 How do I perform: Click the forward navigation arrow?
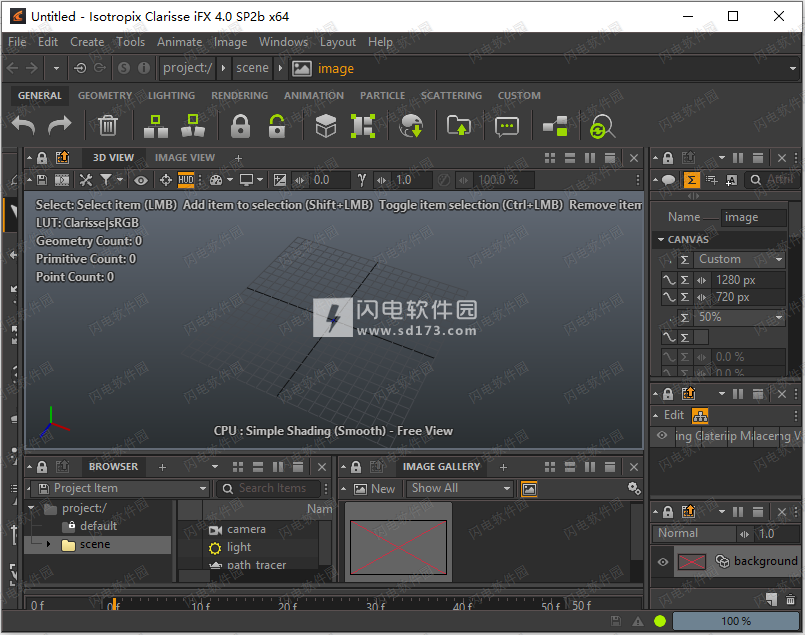(x=32, y=68)
